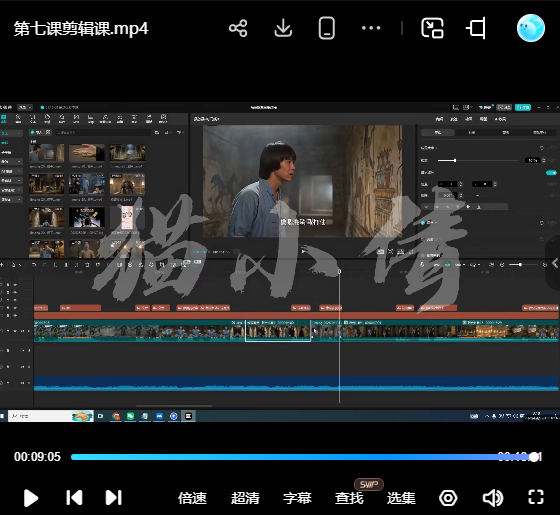Click the active editor app icon on taskbar
560x515 pixels.
[188, 416]
